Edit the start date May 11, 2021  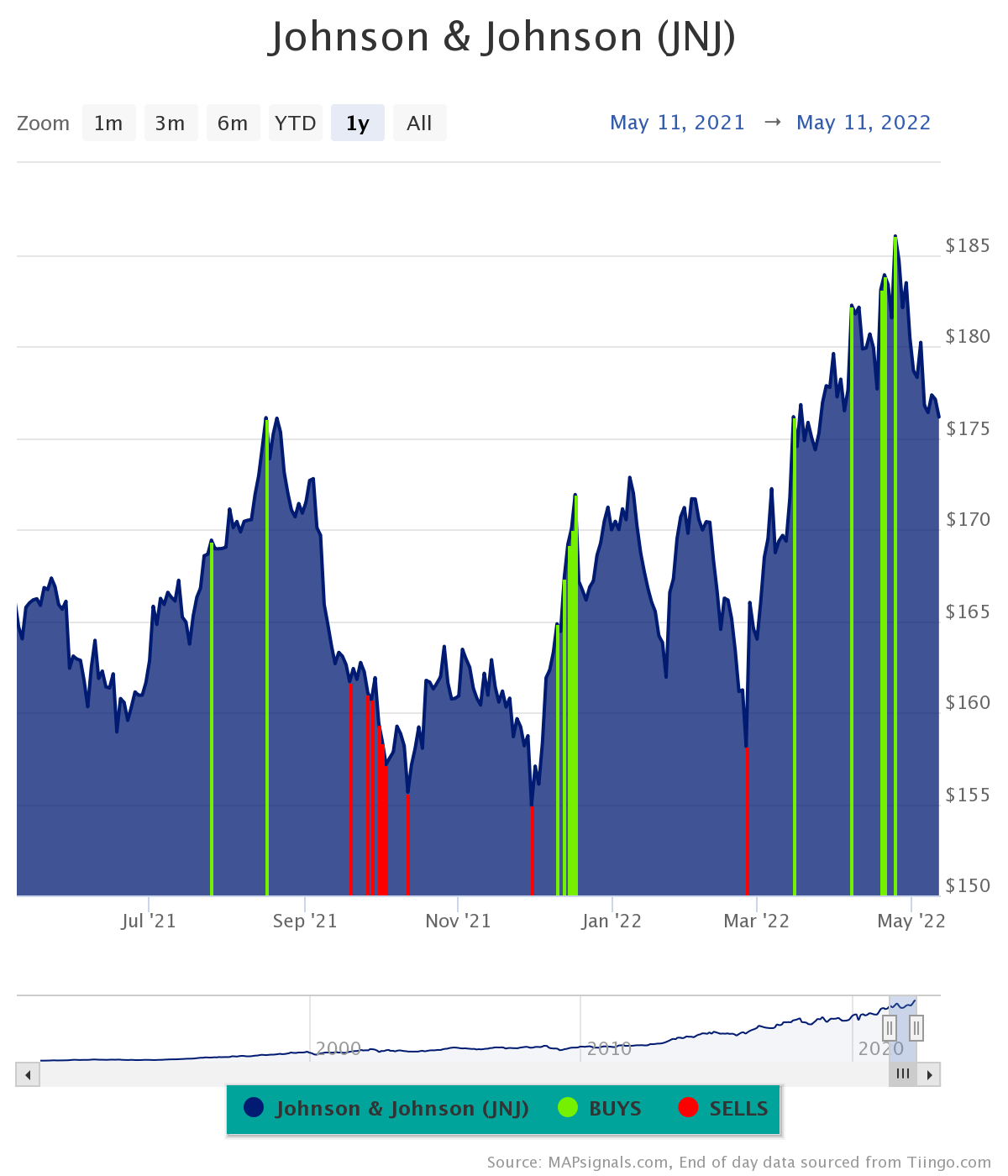[678, 123]
